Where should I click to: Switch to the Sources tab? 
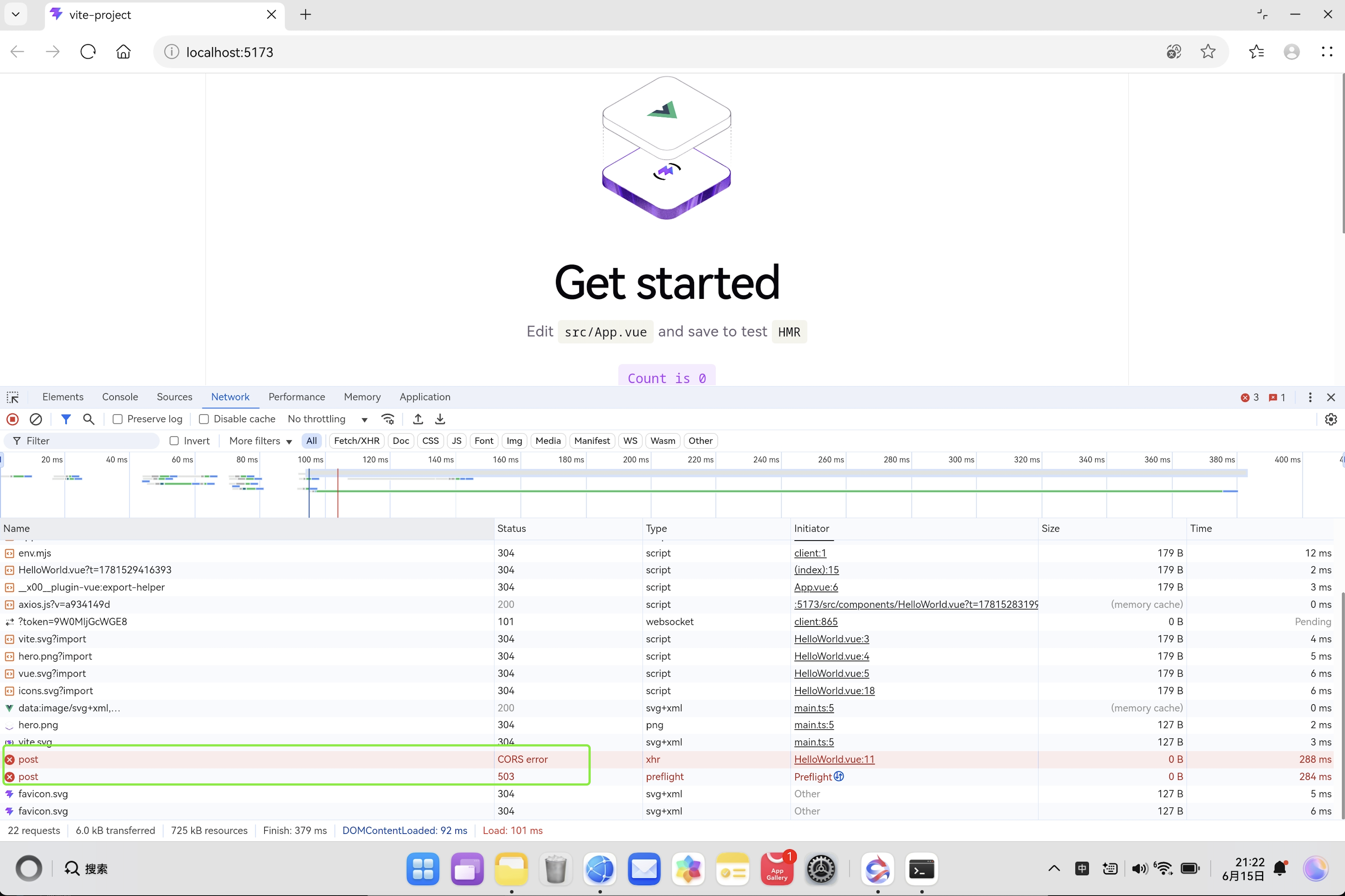point(174,397)
